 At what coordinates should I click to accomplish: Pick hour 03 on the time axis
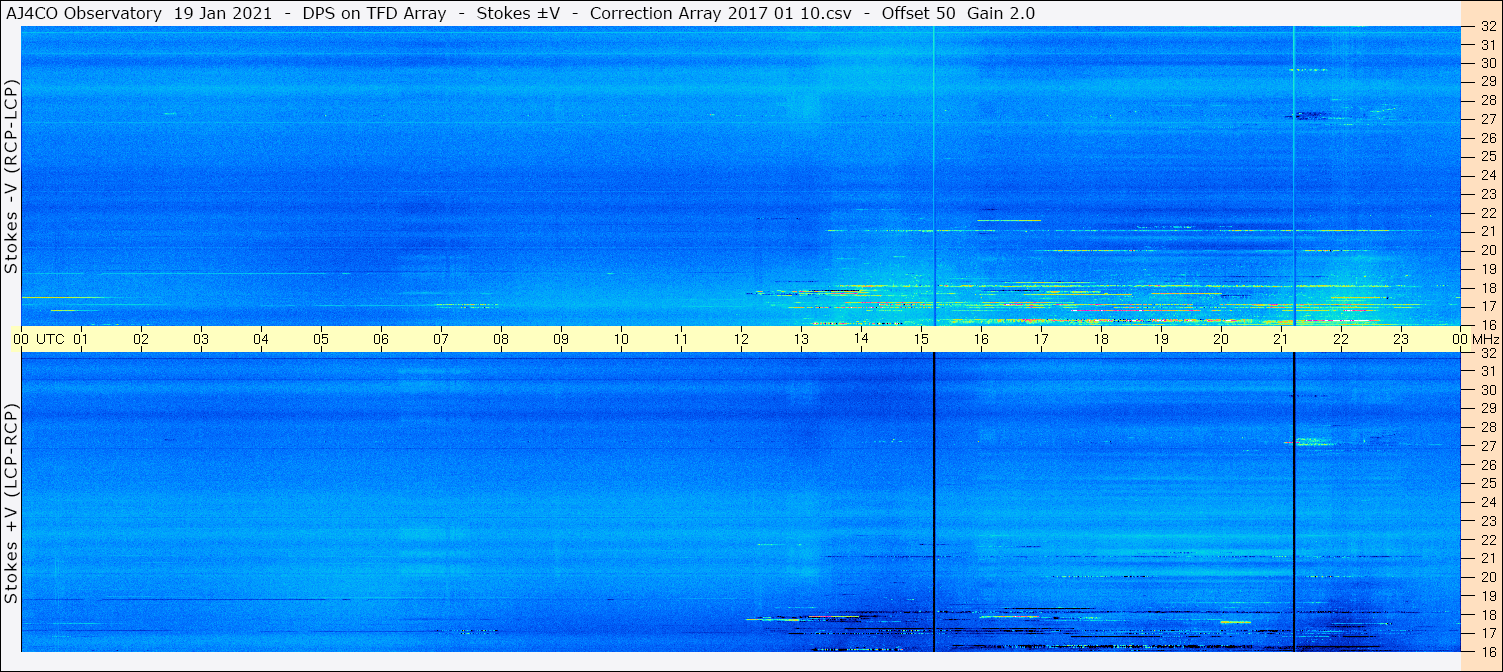point(201,339)
